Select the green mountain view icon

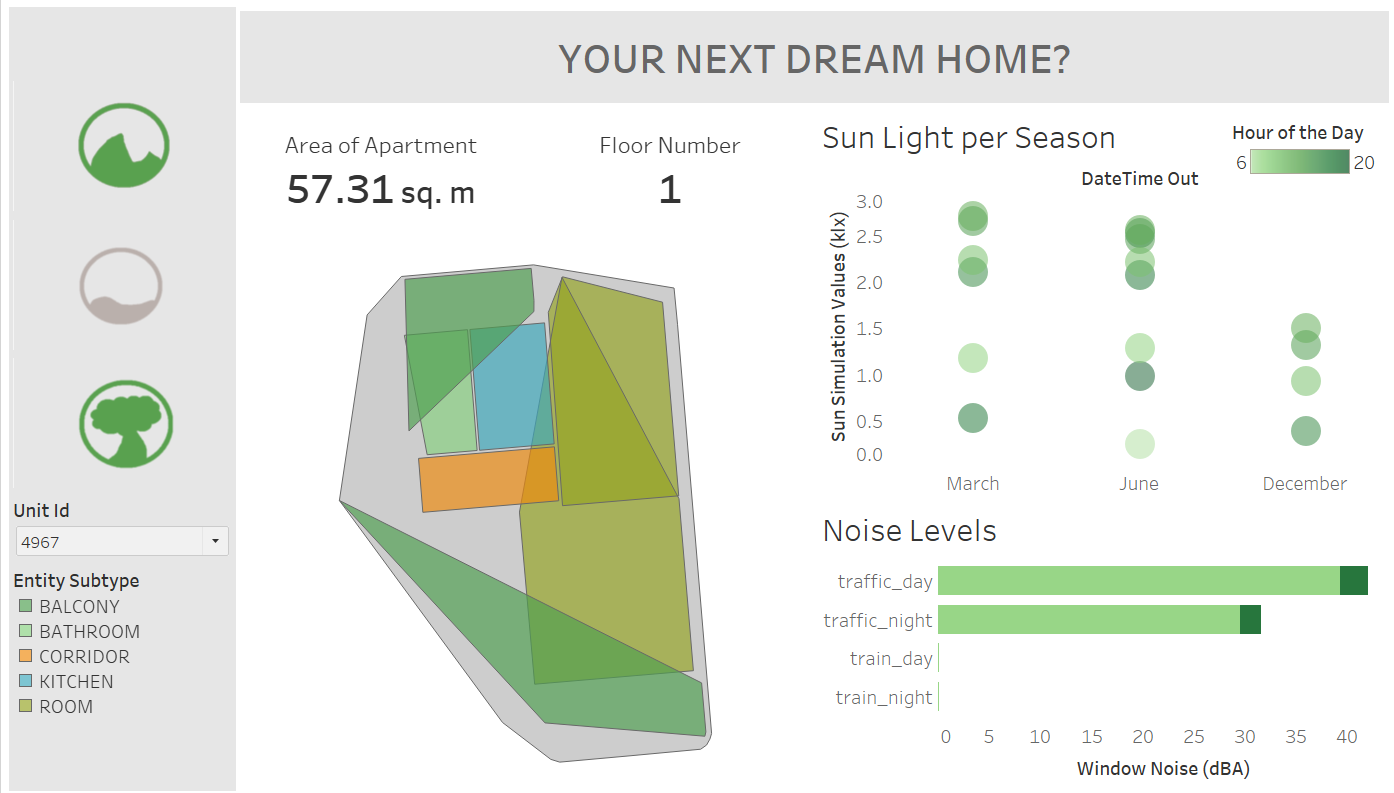point(124,144)
